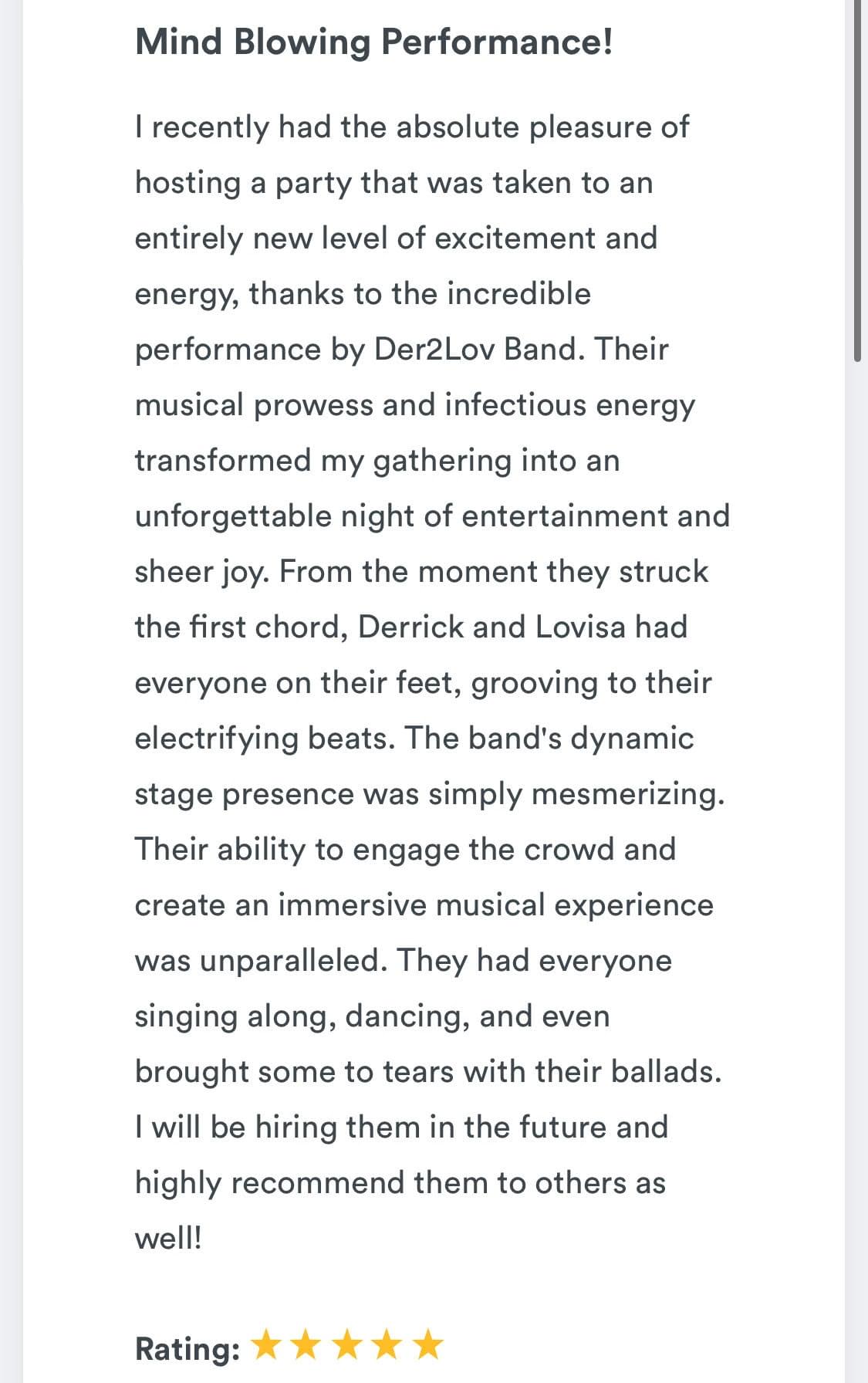Click the "Rating:" label
Viewport: 868px width, 1383px height.
point(187,1349)
